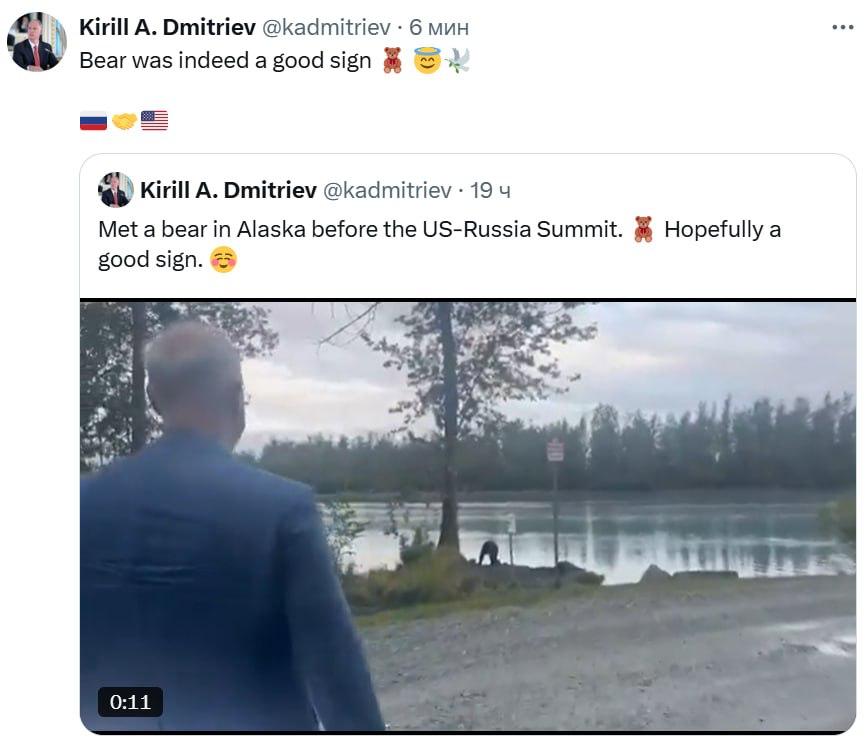866x750 pixels.
Task: Click the main tweet's profile avatar
Action: click(x=36, y=41)
